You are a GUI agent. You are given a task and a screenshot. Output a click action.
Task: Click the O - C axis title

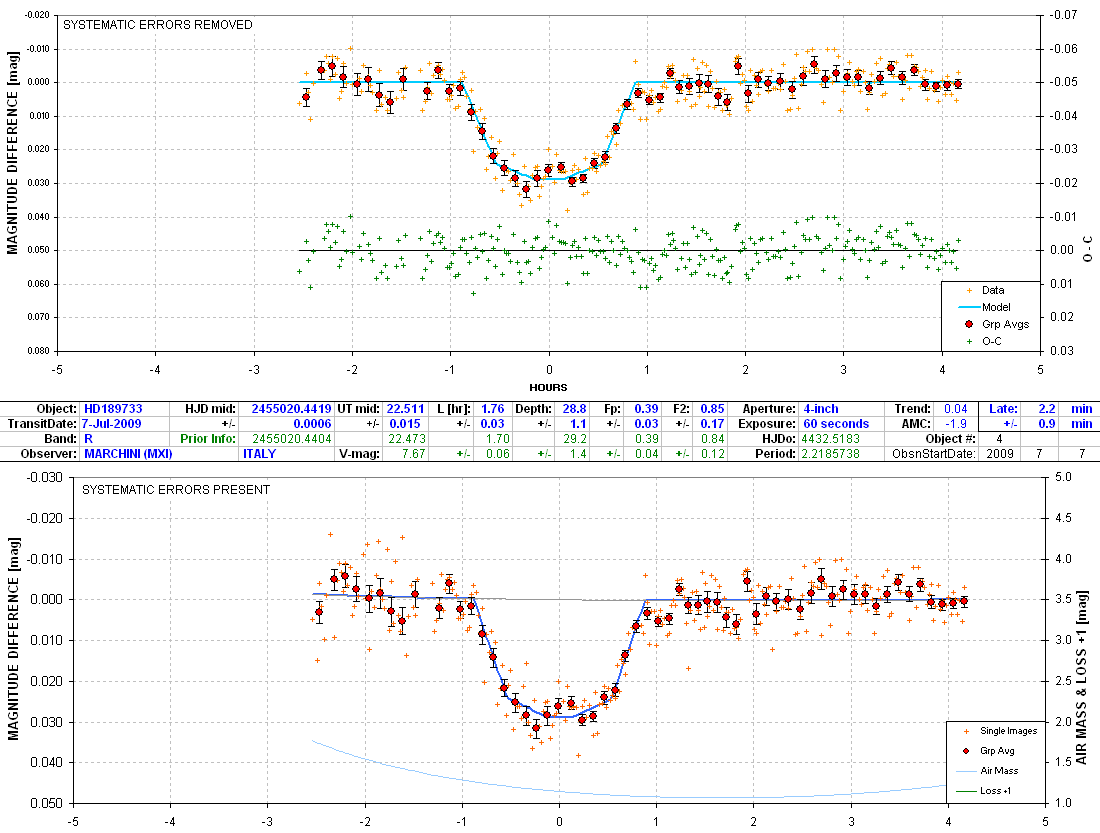1088,249
